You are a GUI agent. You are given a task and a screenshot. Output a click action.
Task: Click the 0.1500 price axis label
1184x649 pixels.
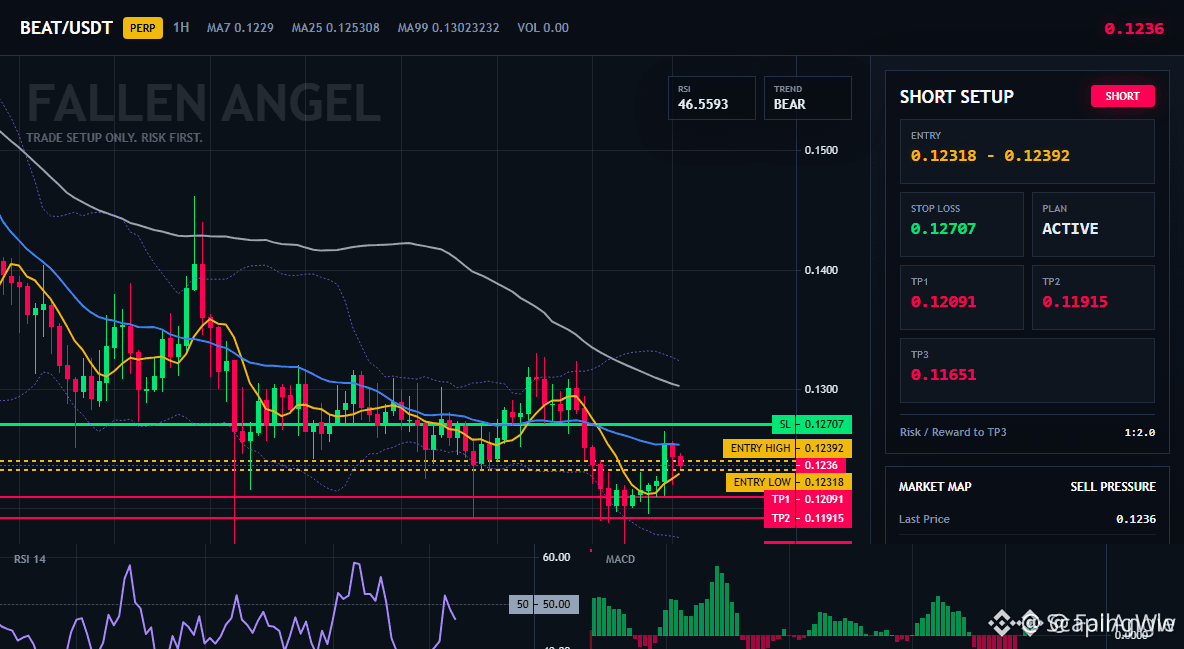point(821,150)
